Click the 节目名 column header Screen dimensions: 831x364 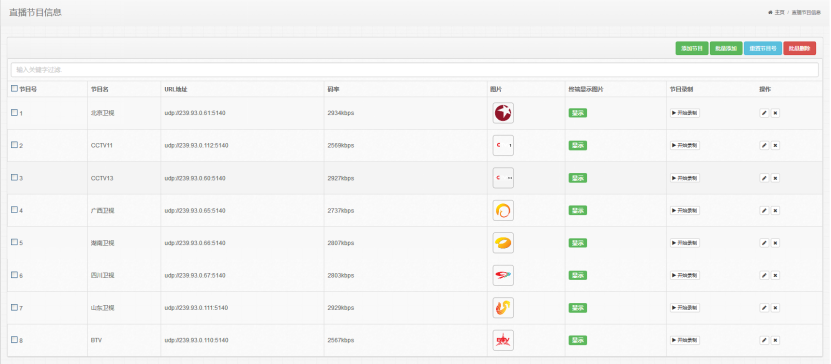pyautogui.click(x=100, y=90)
